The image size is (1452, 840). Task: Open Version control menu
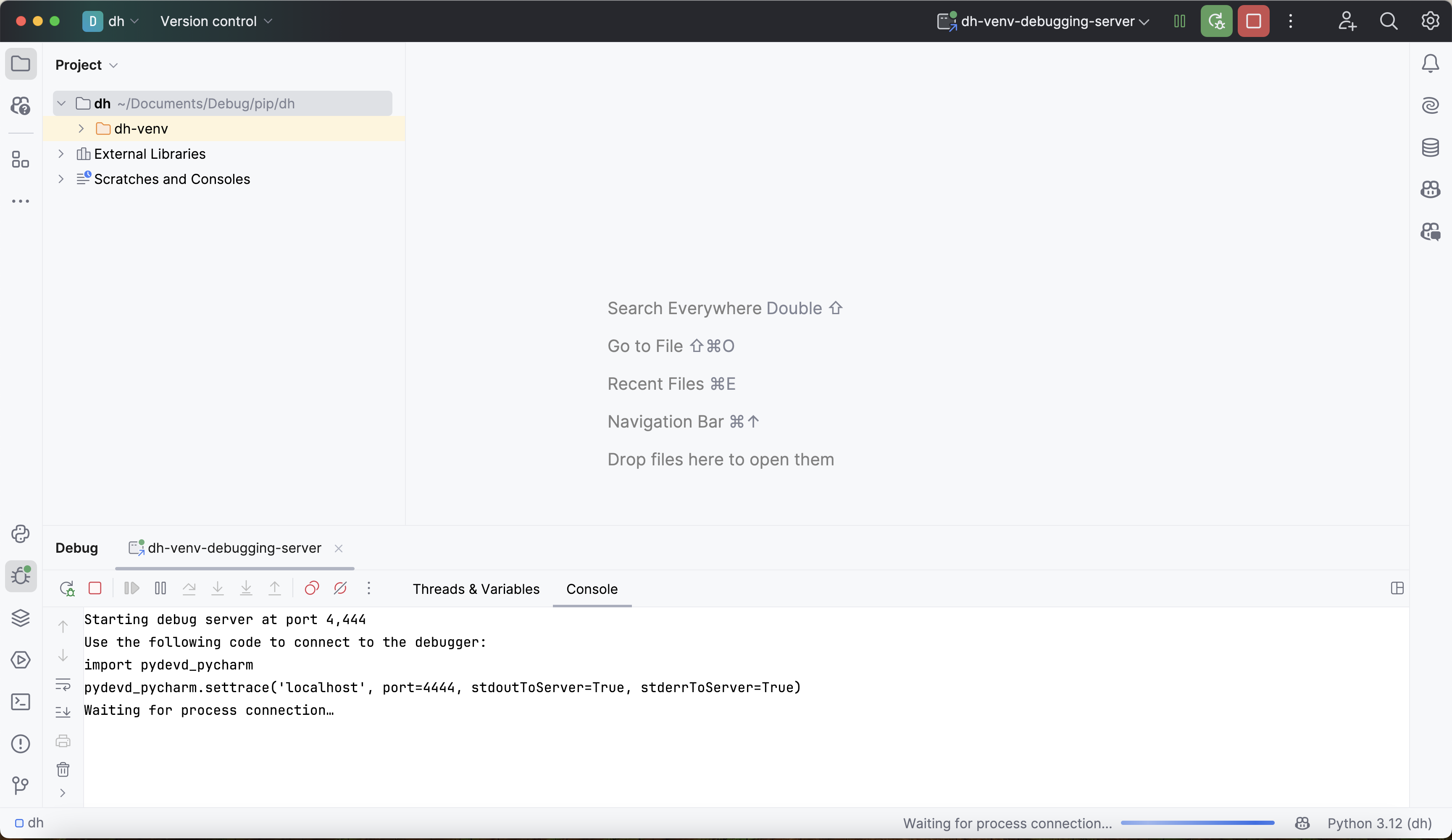click(216, 21)
